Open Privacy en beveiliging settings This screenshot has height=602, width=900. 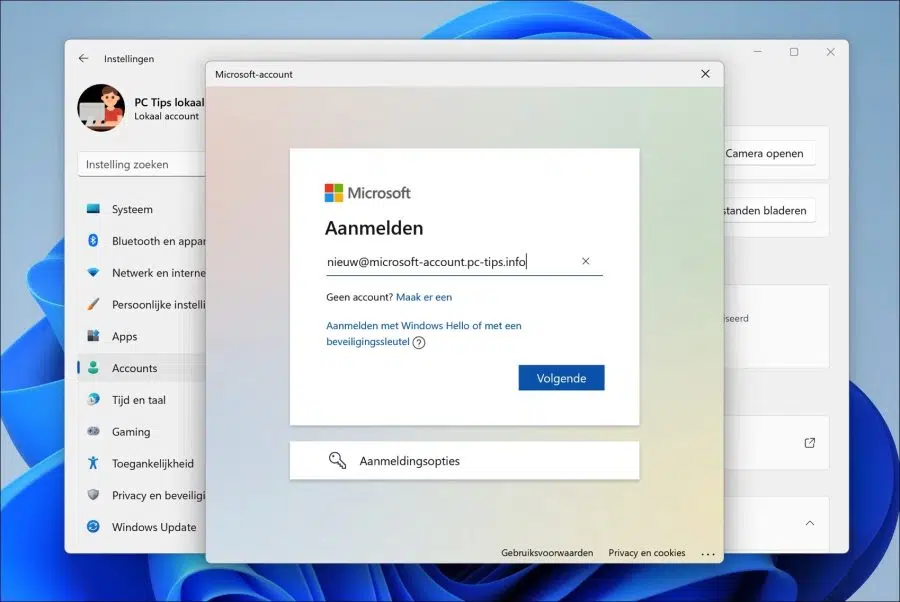(141, 495)
